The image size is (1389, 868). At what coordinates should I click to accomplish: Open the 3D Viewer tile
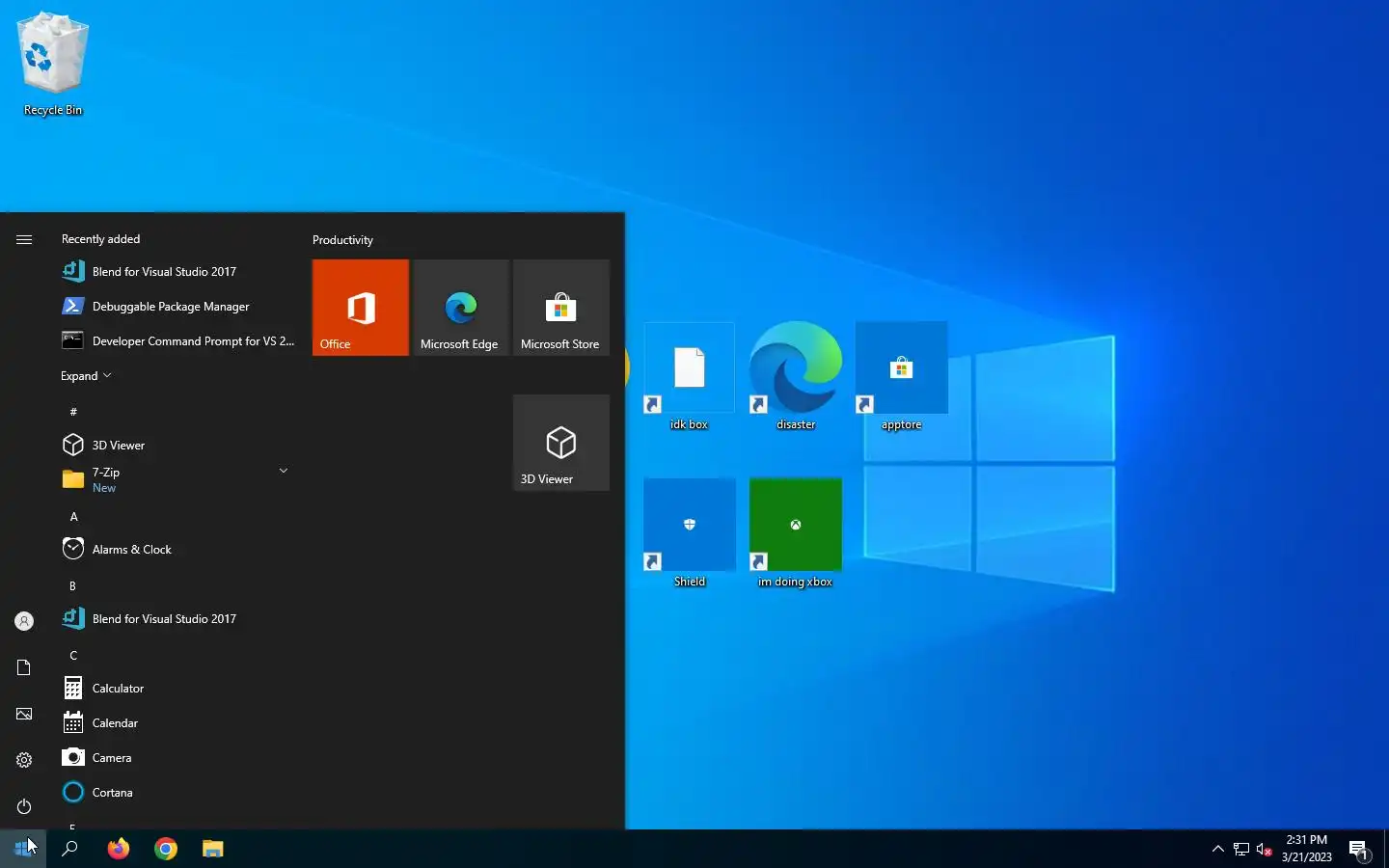point(561,443)
